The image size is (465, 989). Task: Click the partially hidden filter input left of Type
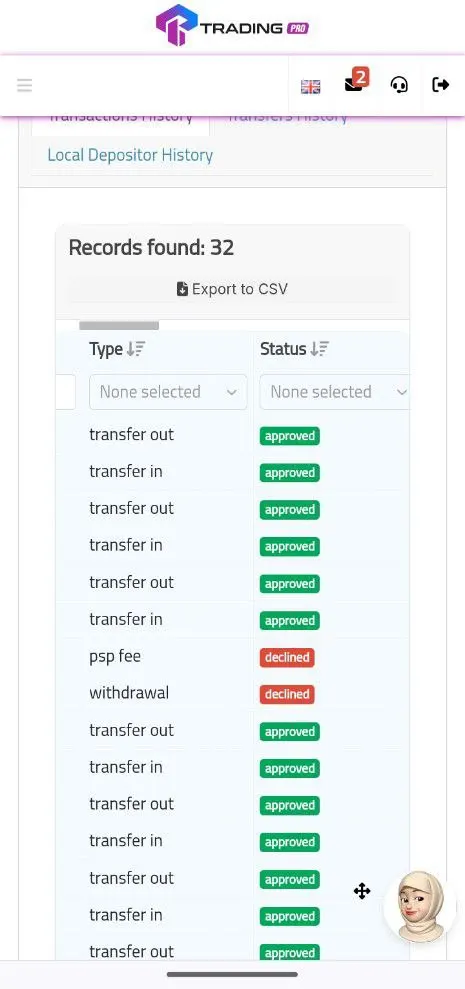click(x=66, y=392)
